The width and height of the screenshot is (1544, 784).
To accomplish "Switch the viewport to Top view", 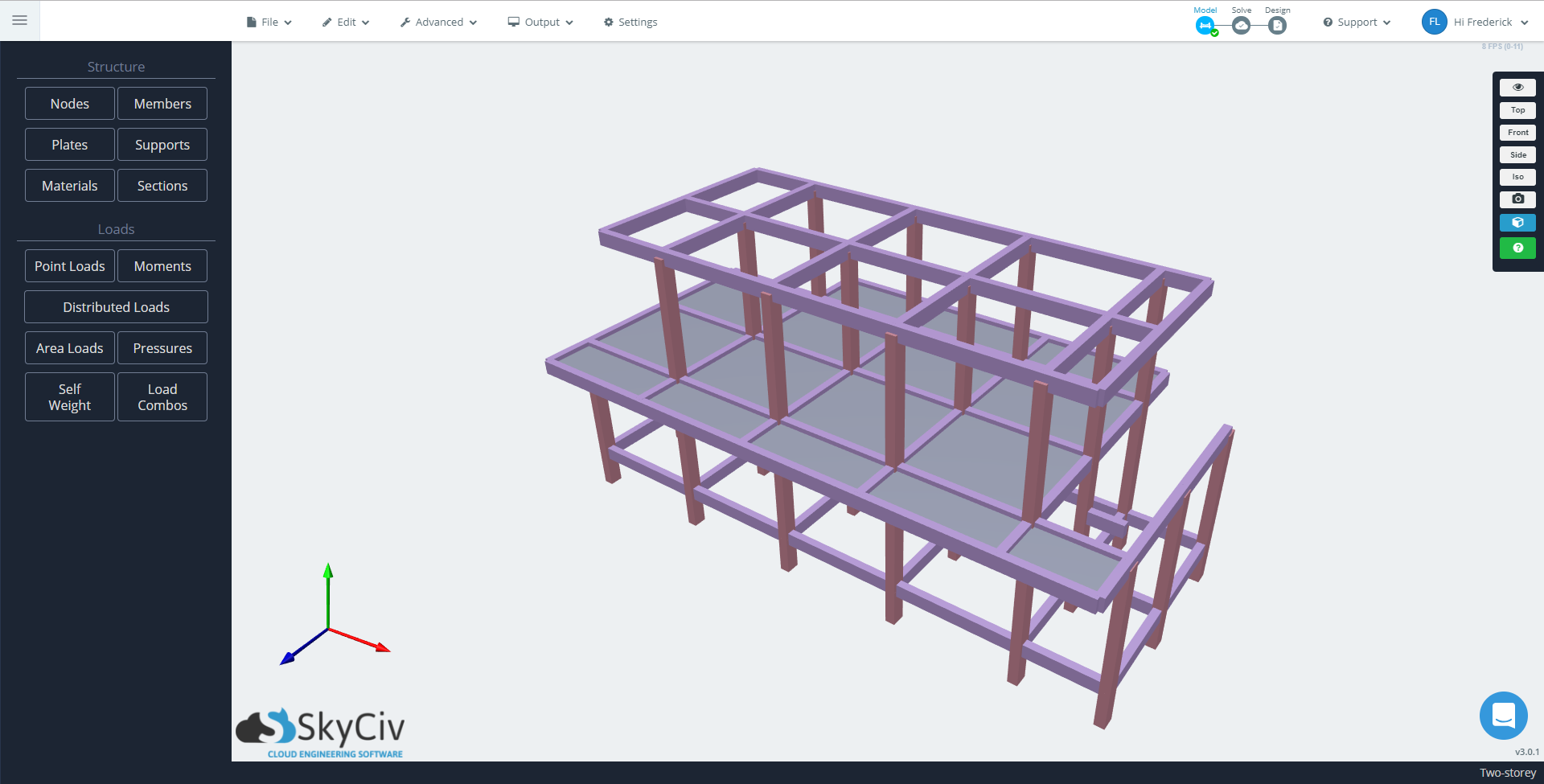I will click(1517, 110).
